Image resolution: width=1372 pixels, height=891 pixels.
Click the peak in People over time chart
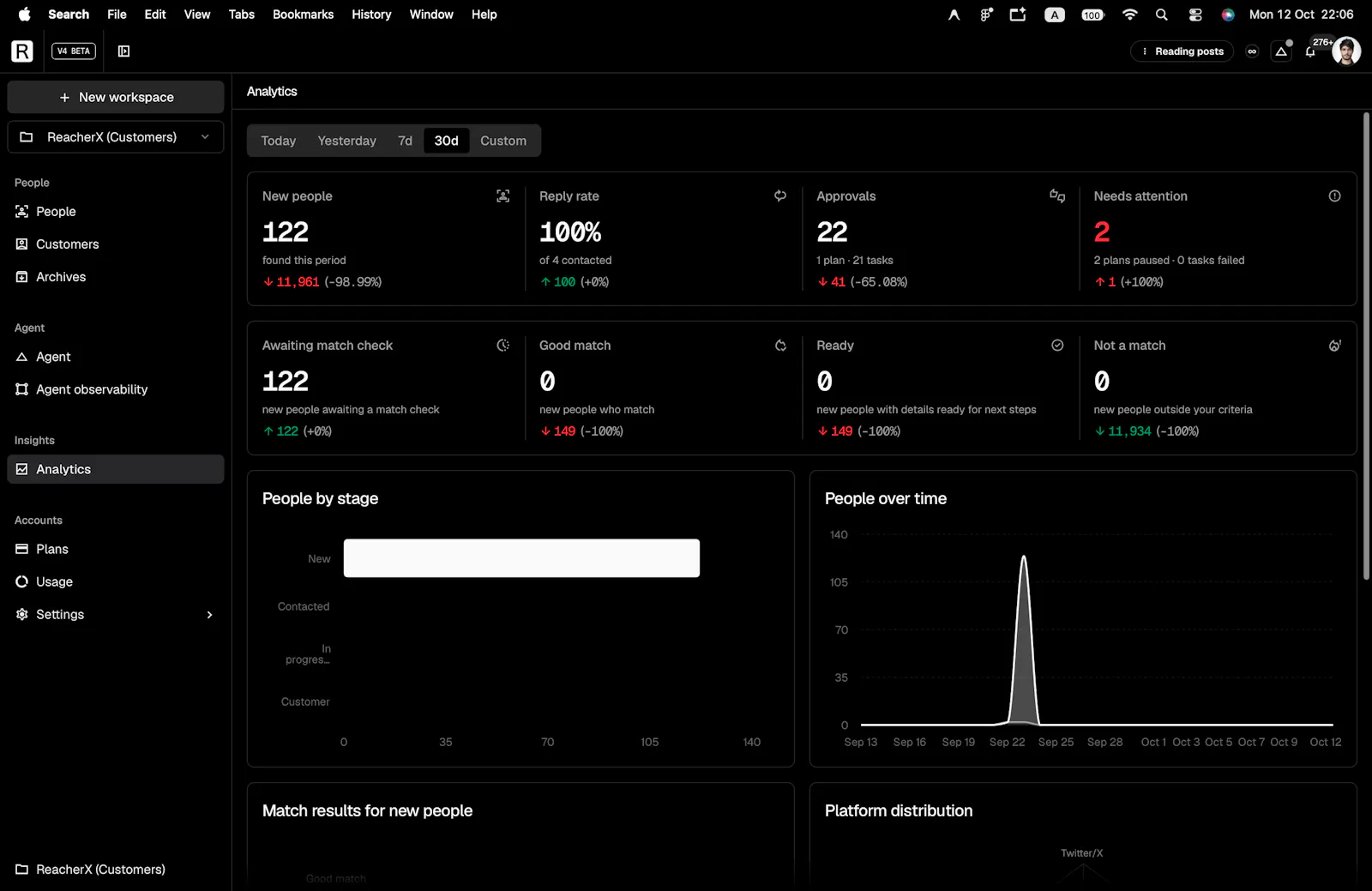coord(1023,559)
